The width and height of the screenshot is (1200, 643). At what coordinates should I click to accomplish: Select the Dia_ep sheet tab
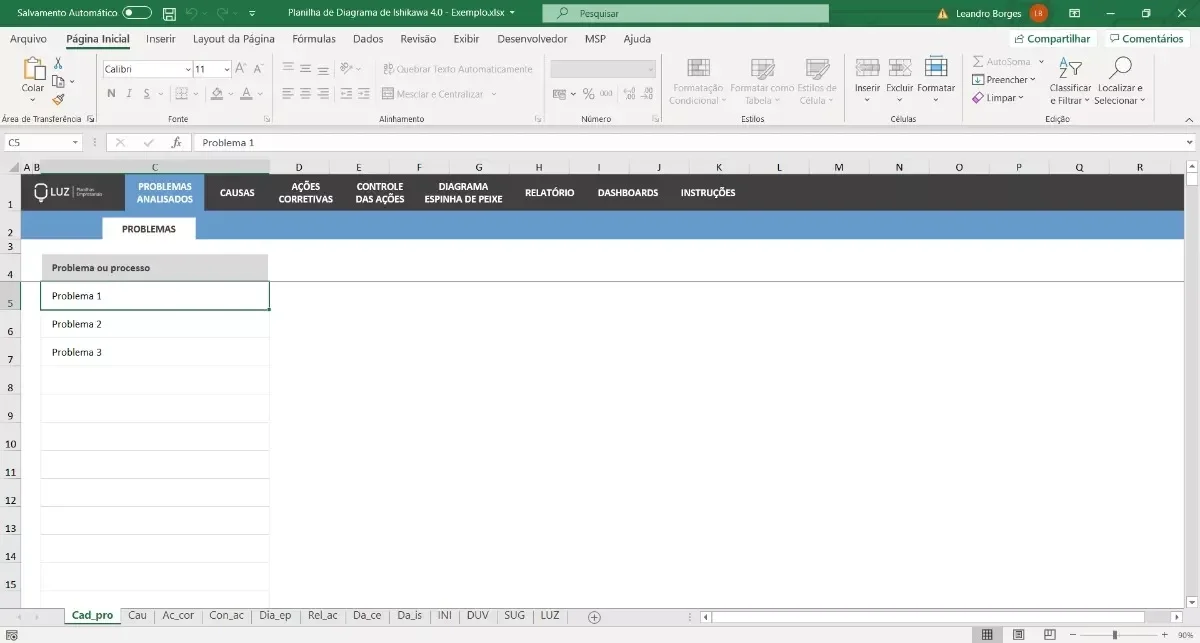tap(275, 616)
